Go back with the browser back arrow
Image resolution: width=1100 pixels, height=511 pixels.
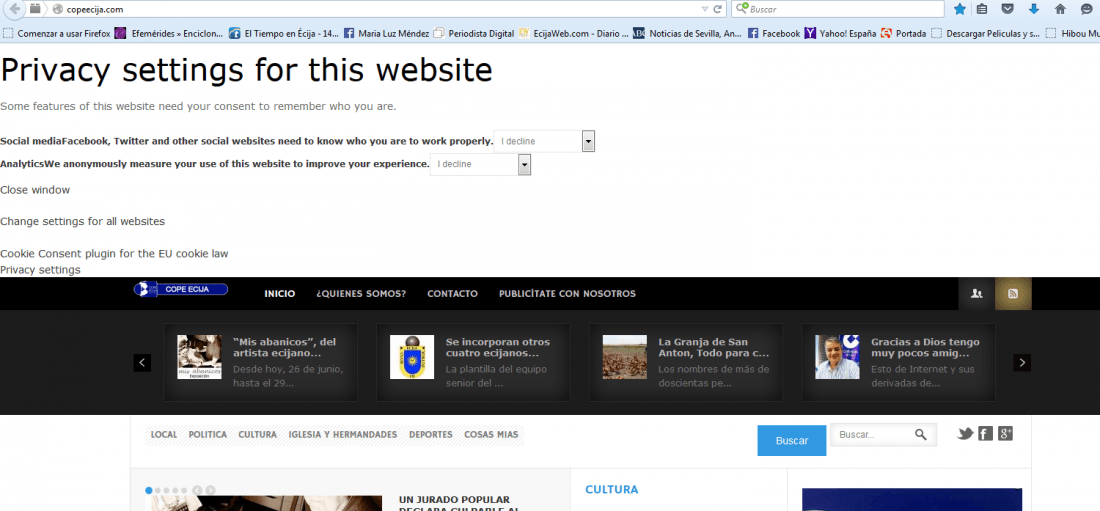coord(15,9)
